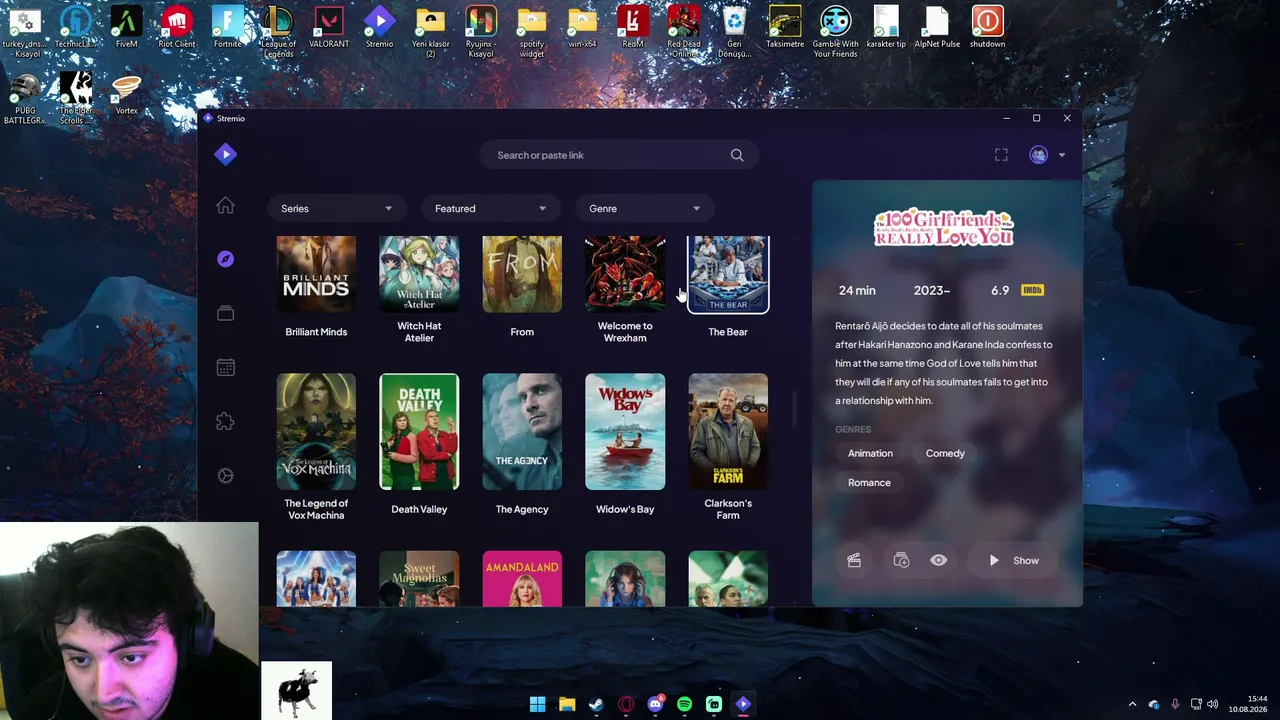The image size is (1280, 720).
Task: Open League of Legends desktop icon
Action: (278, 32)
